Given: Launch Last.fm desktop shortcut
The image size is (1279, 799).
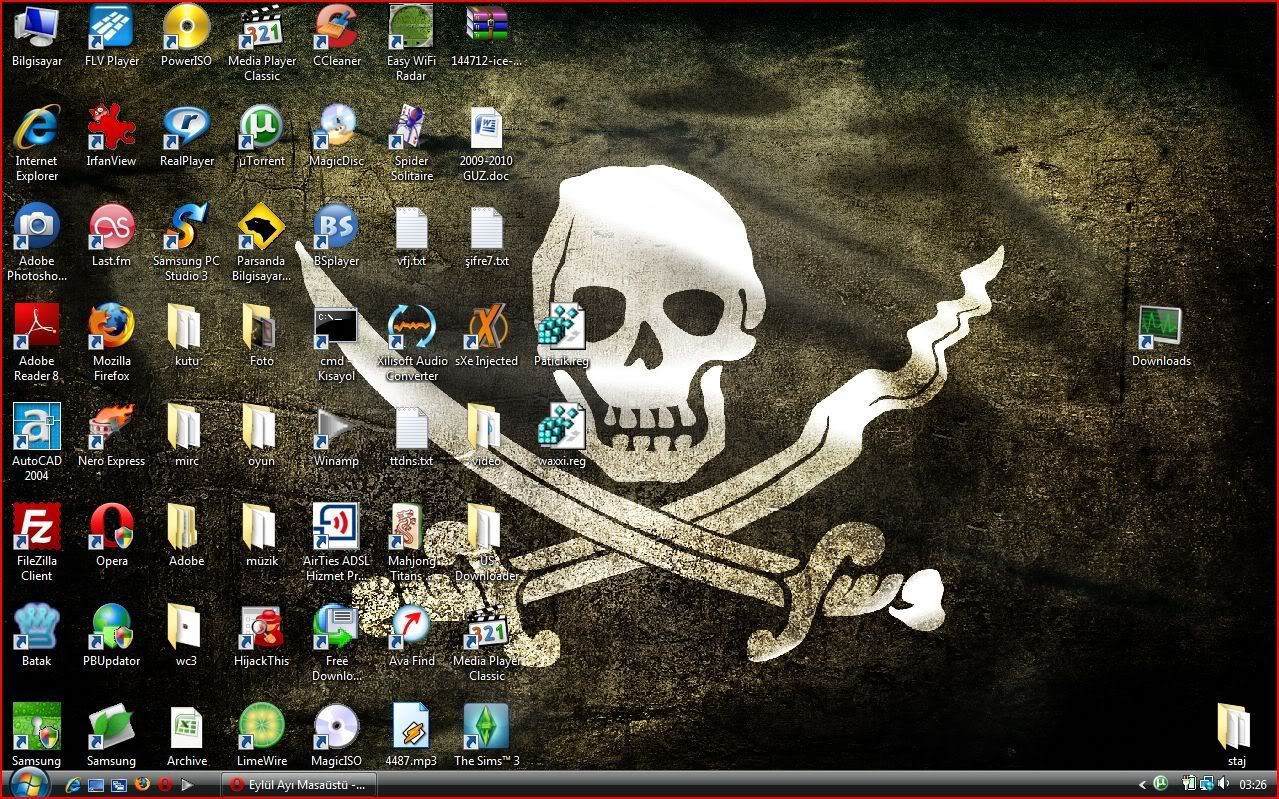Looking at the screenshot, I should [x=112, y=236].
